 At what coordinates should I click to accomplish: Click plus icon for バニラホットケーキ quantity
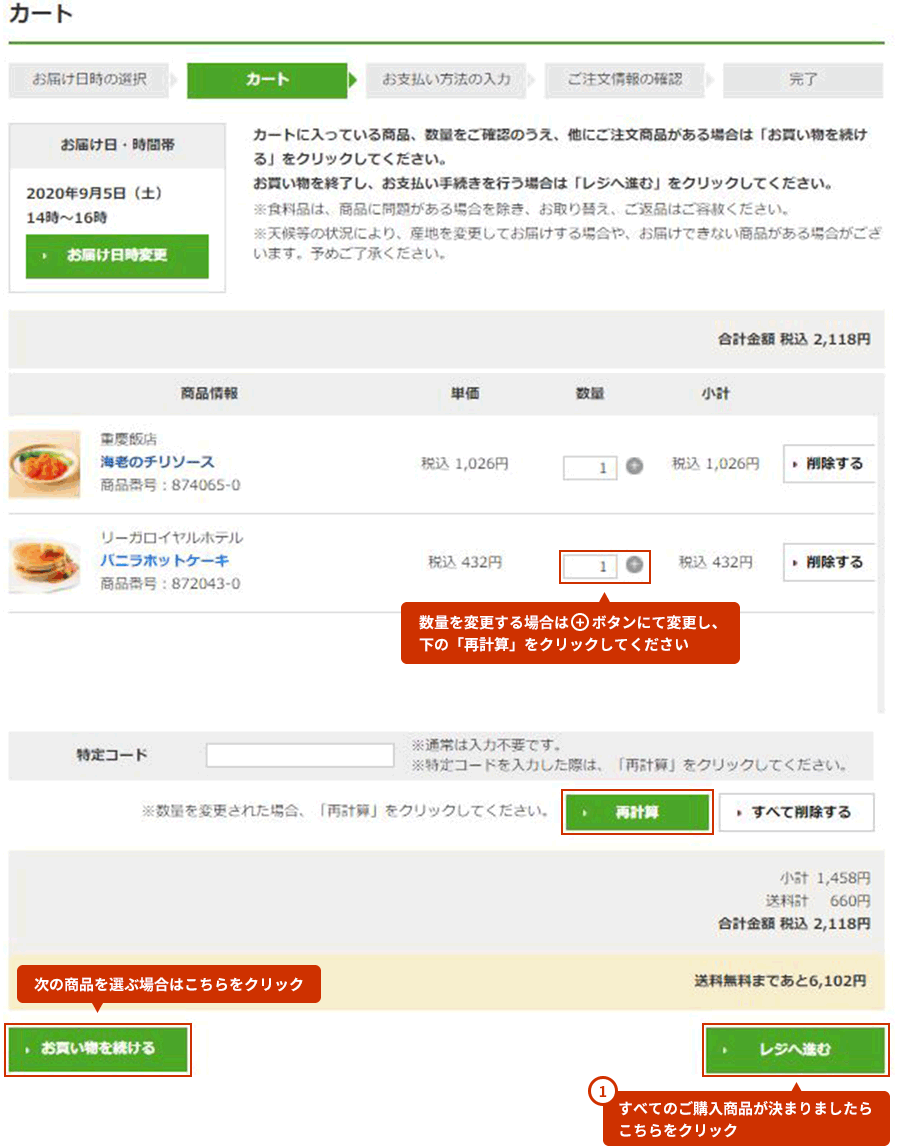pos(634,564)
